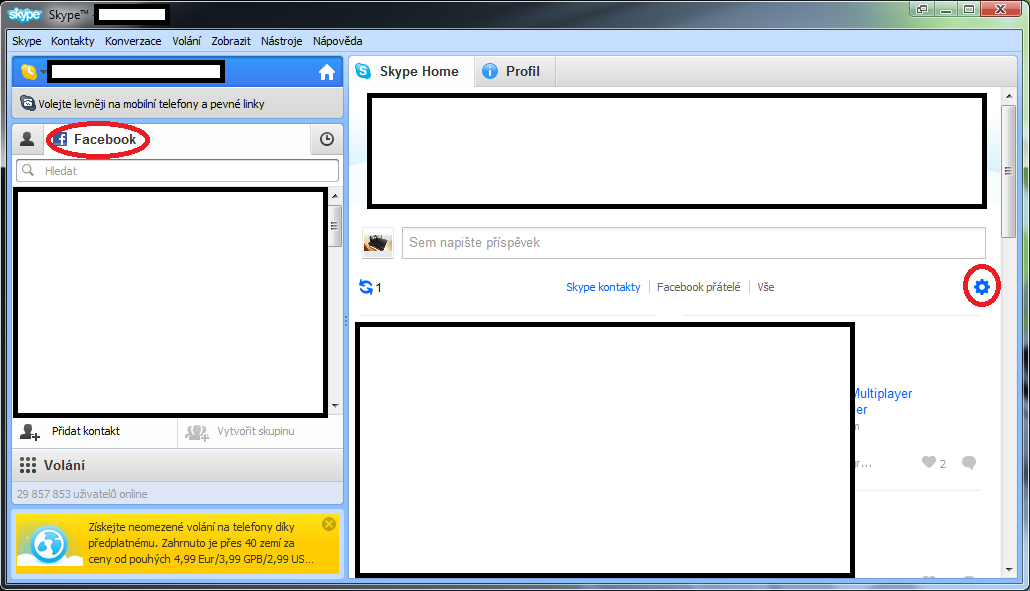The image size is (1030, 591).
Task: Click the online users count status text
Action: click(x=82, y=494)
